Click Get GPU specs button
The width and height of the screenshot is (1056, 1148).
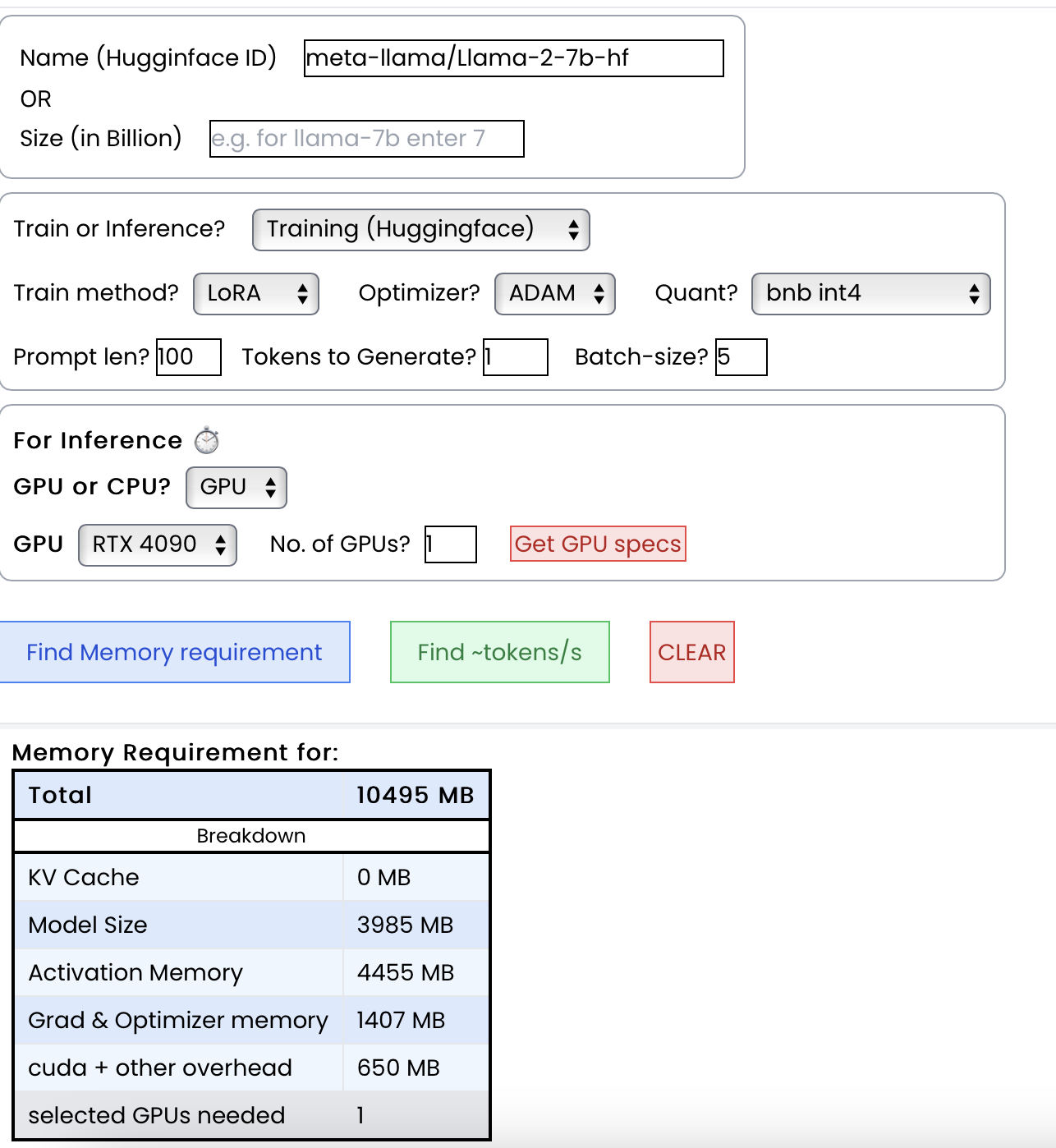click(598, 544)
